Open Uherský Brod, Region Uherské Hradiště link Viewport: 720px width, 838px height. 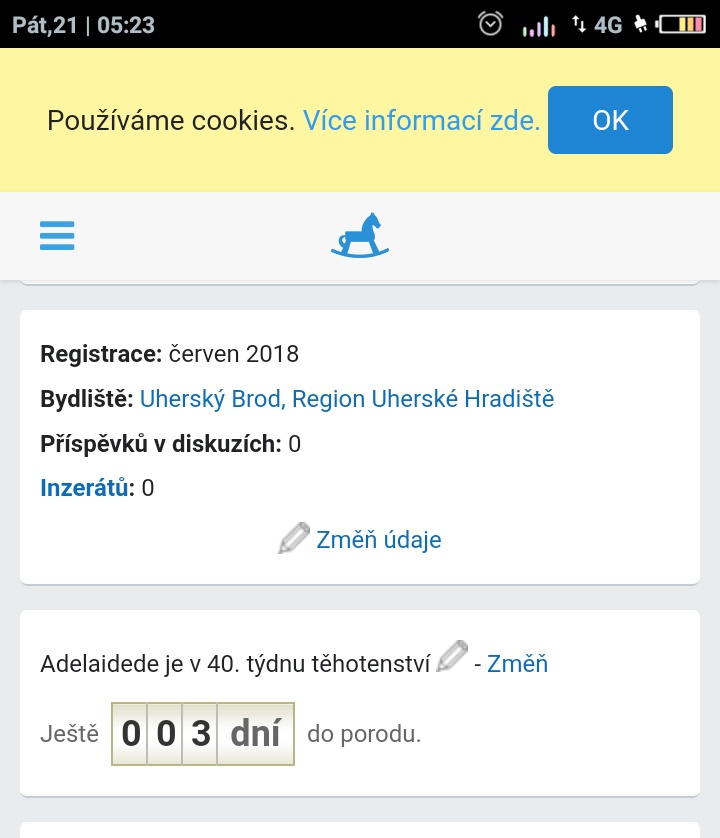346,399
